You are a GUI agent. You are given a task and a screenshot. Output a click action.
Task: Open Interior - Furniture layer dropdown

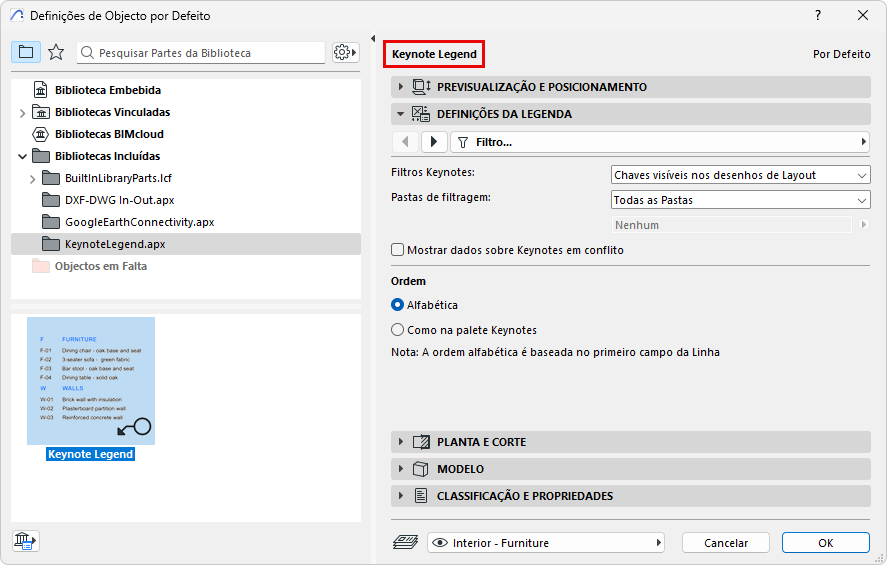click(546, 543)
